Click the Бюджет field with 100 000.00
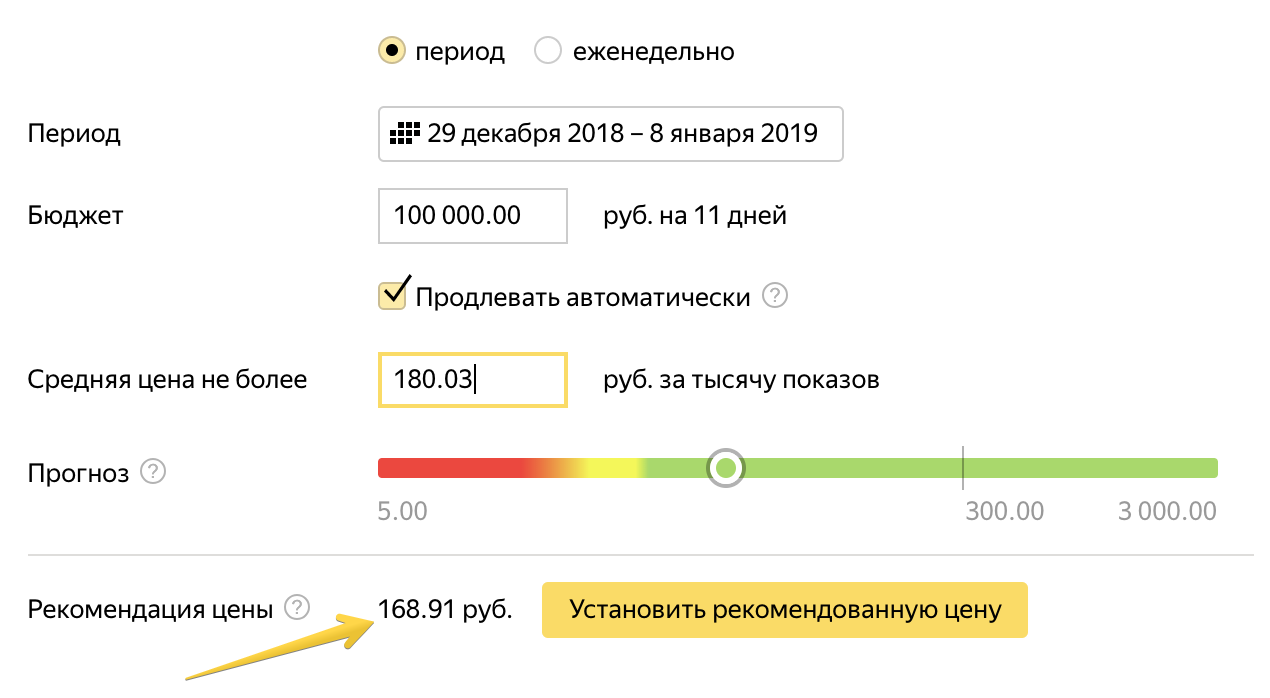 tap(473, 215)
